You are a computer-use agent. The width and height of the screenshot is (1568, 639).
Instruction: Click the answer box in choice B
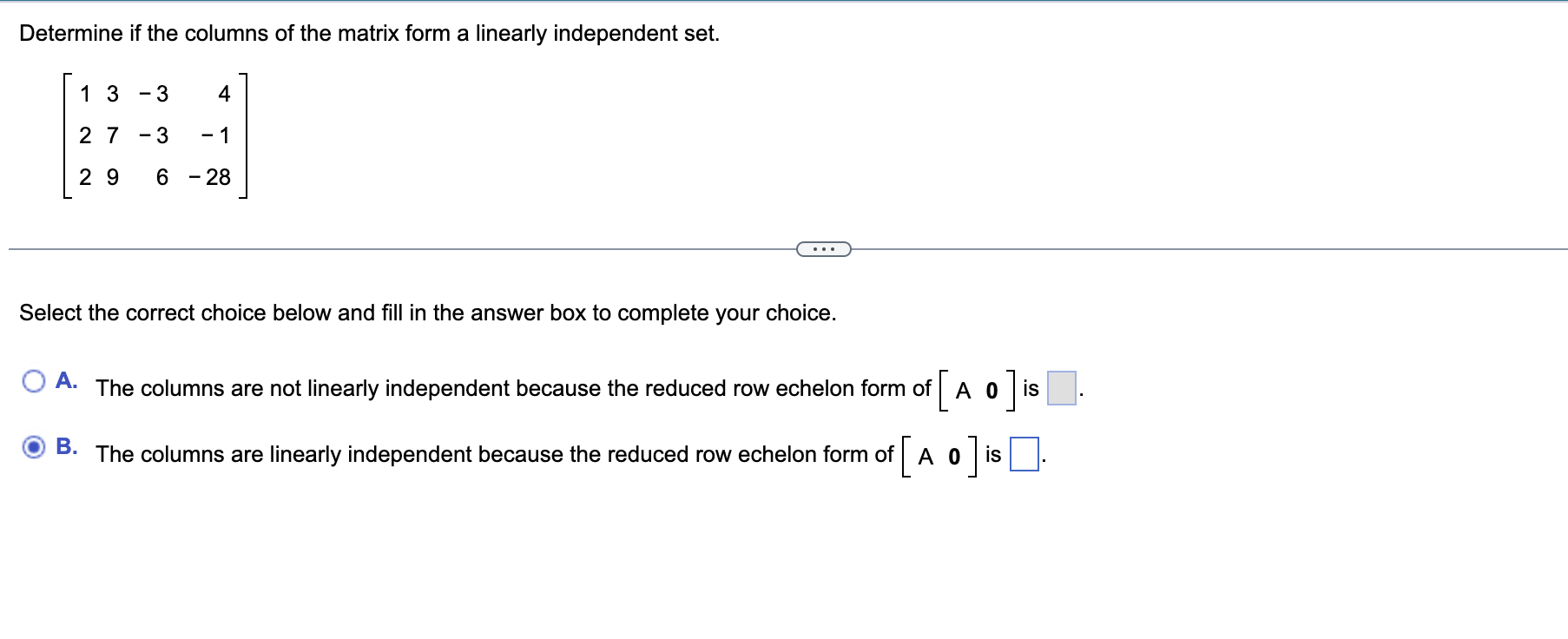pyautogui.click(x=1023, y=452)
